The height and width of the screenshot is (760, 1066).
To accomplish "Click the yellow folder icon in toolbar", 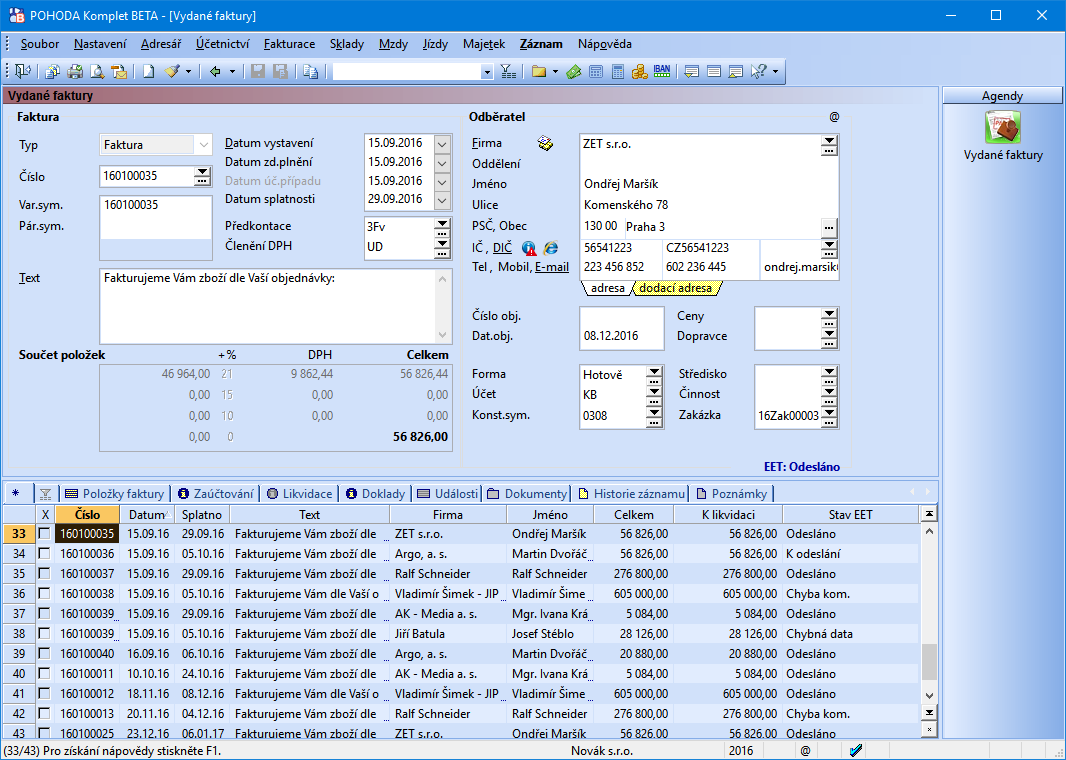I will pos(539,71).
